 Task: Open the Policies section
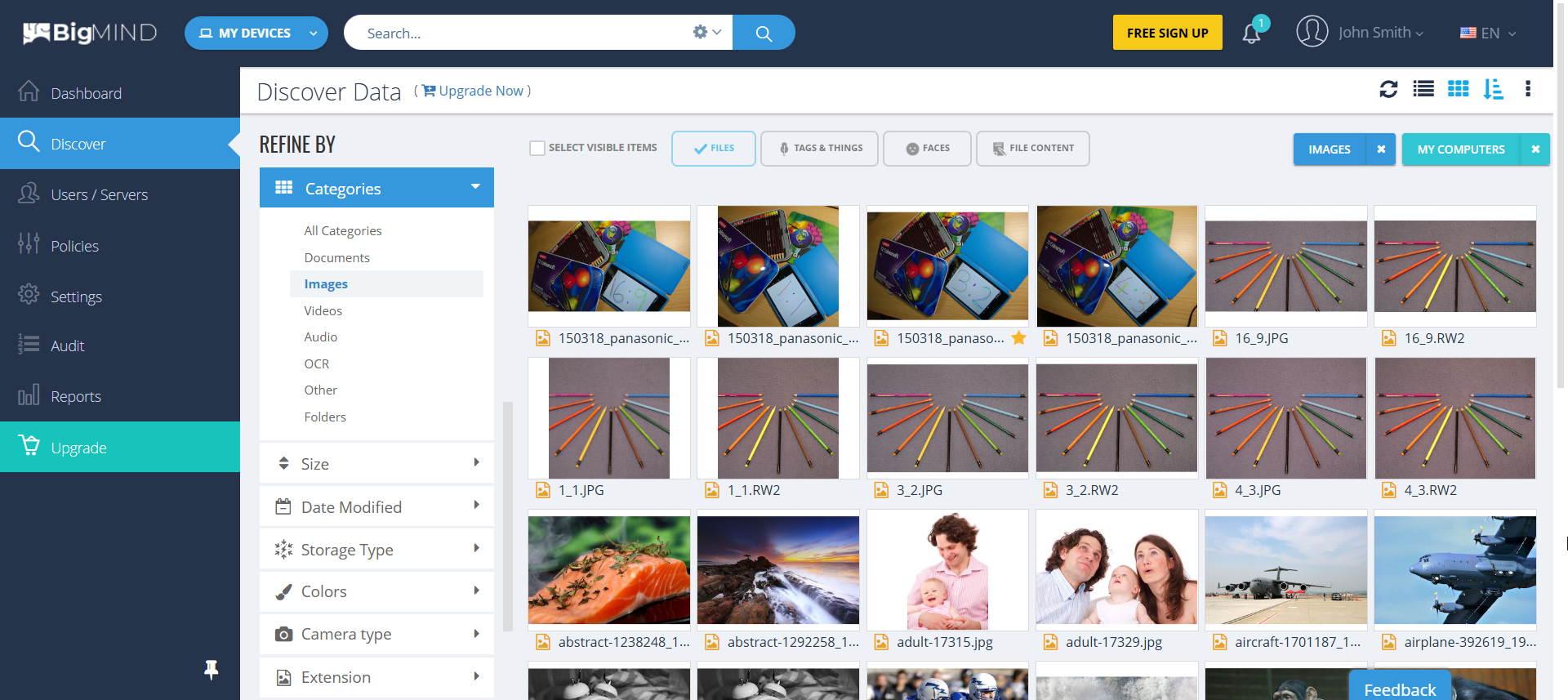tap(120, 245)
